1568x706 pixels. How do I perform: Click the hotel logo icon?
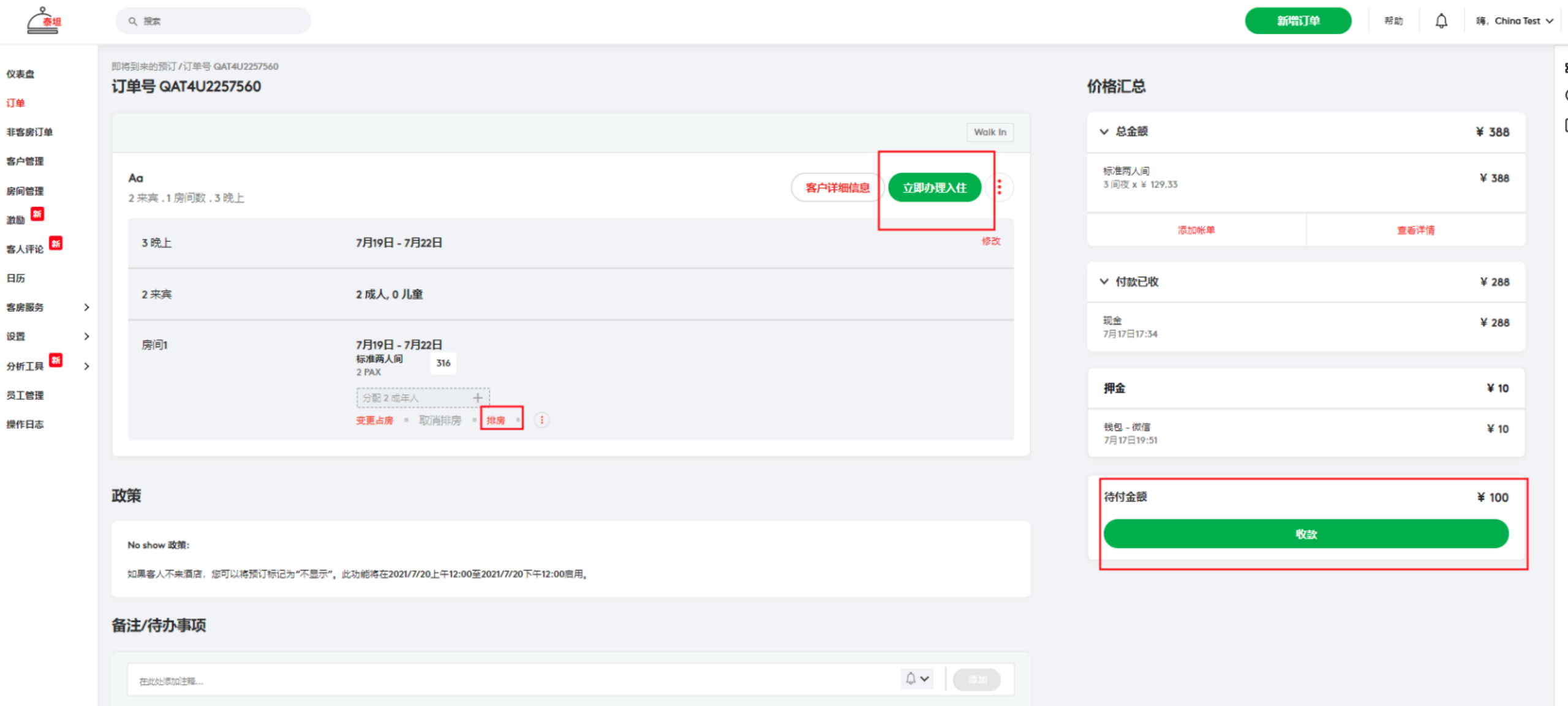(43, 21)
